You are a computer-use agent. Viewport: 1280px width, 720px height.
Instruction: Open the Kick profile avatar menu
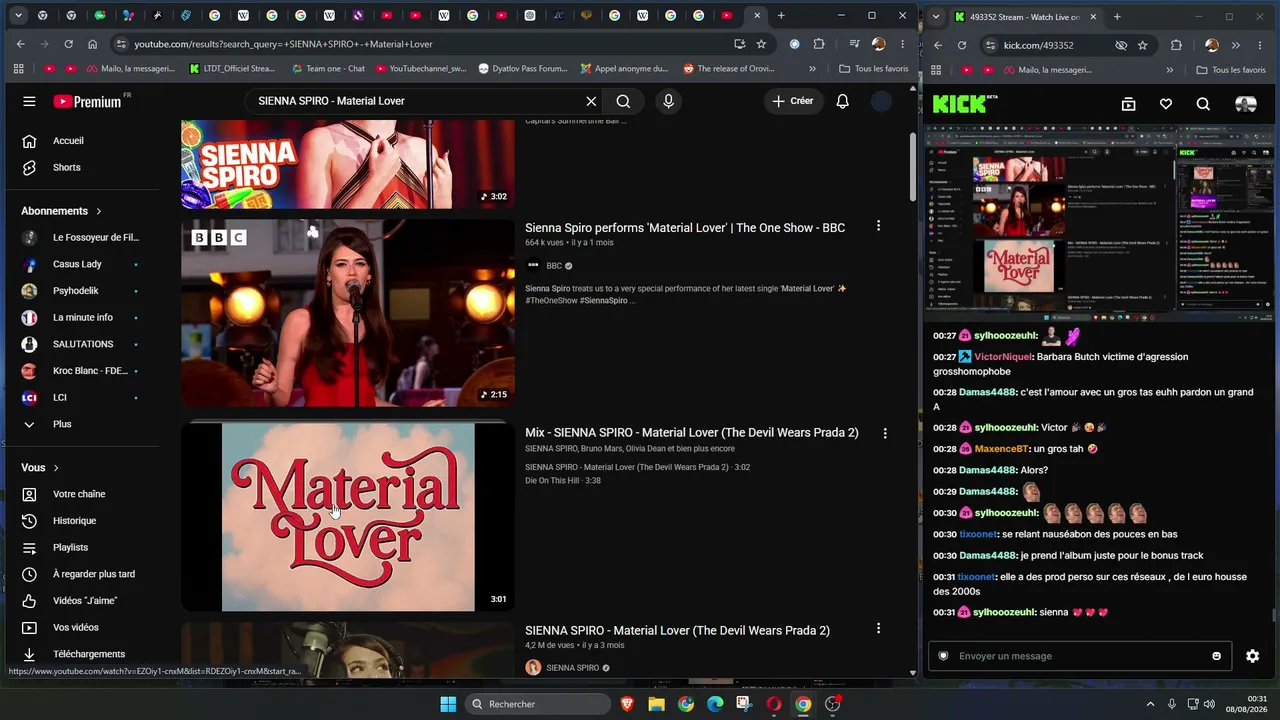tap(1246, 104)
